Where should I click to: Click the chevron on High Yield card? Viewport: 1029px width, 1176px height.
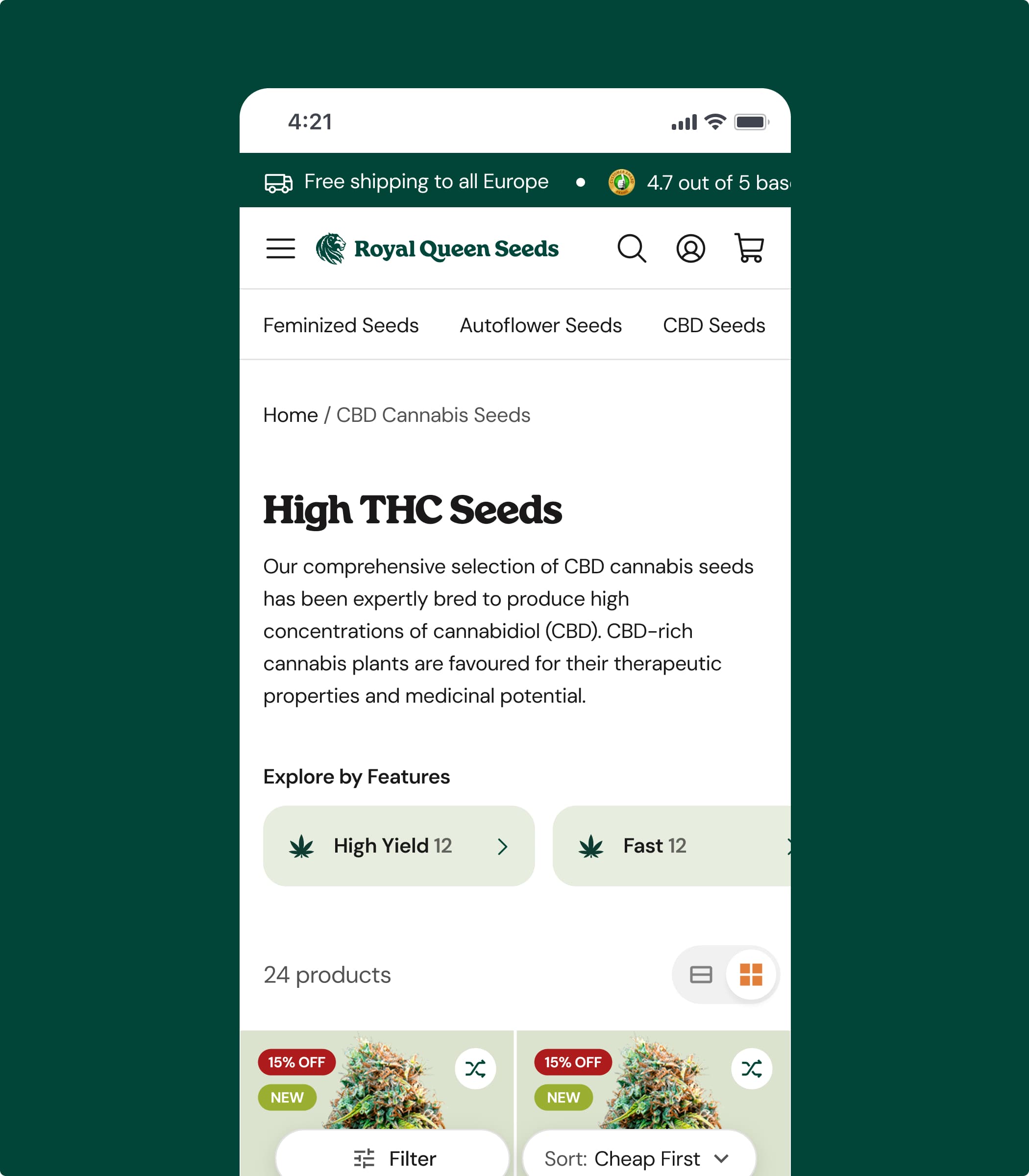point(502,846)
